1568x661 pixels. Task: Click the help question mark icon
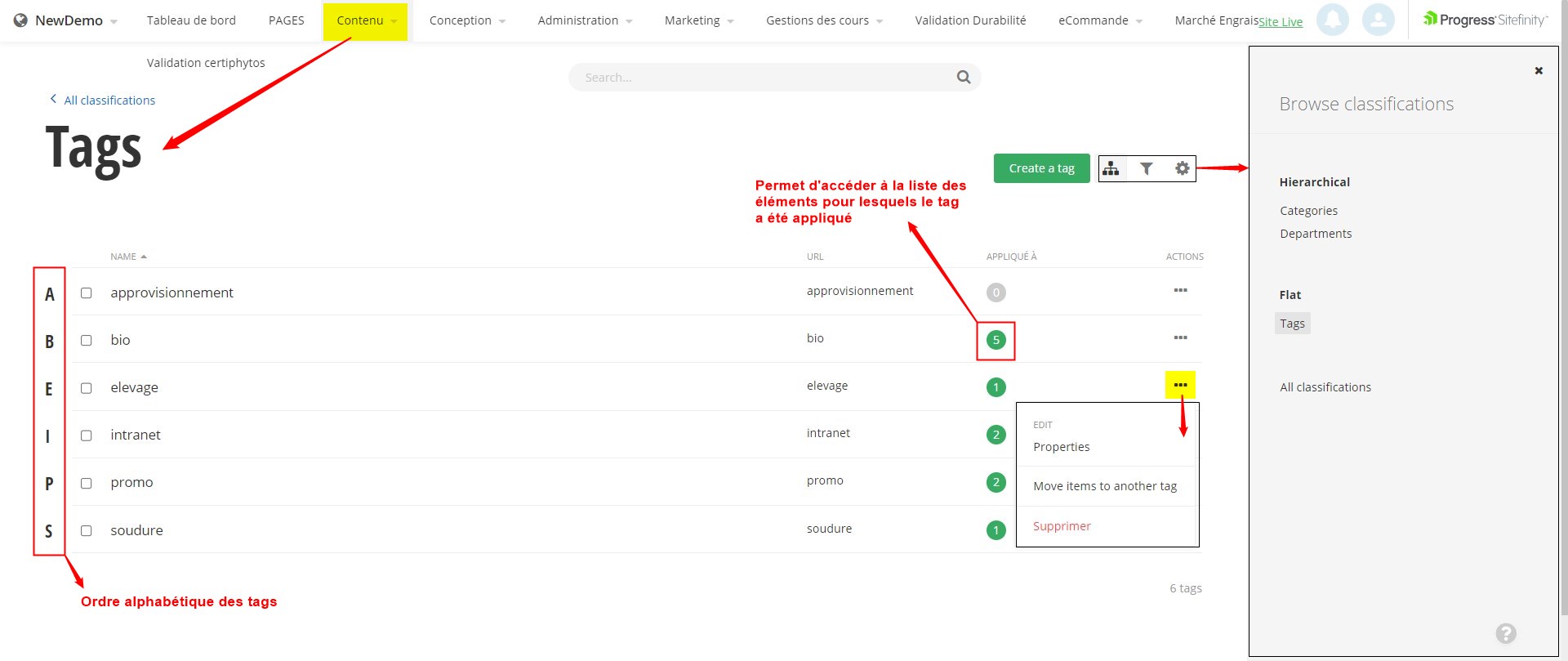(1506, 633)
